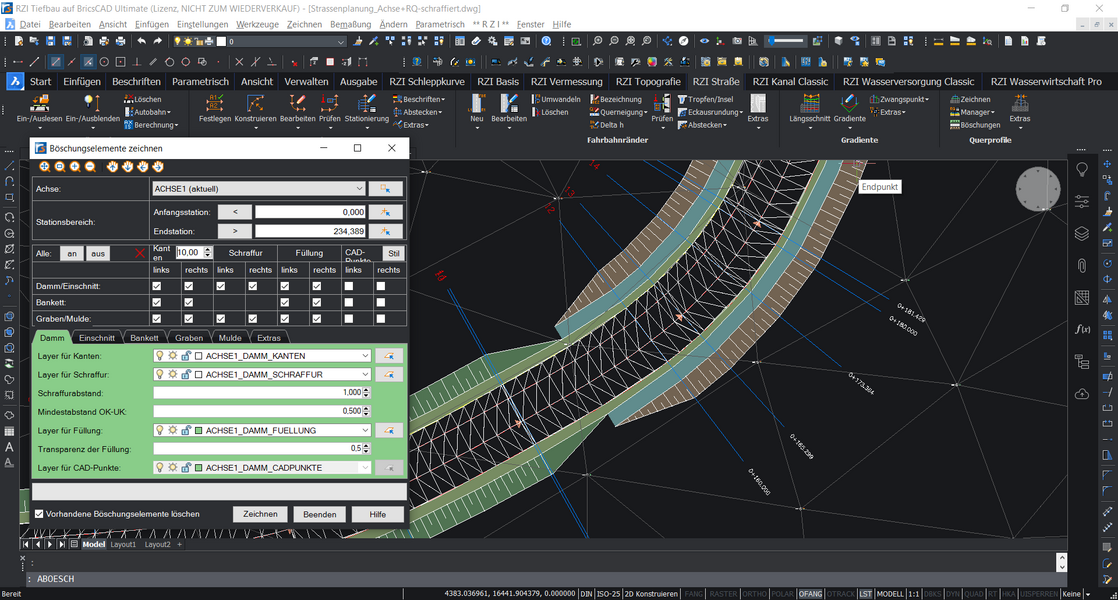Toggle OFANG in the status bar
1118x600 pixels.
(810, 594)
